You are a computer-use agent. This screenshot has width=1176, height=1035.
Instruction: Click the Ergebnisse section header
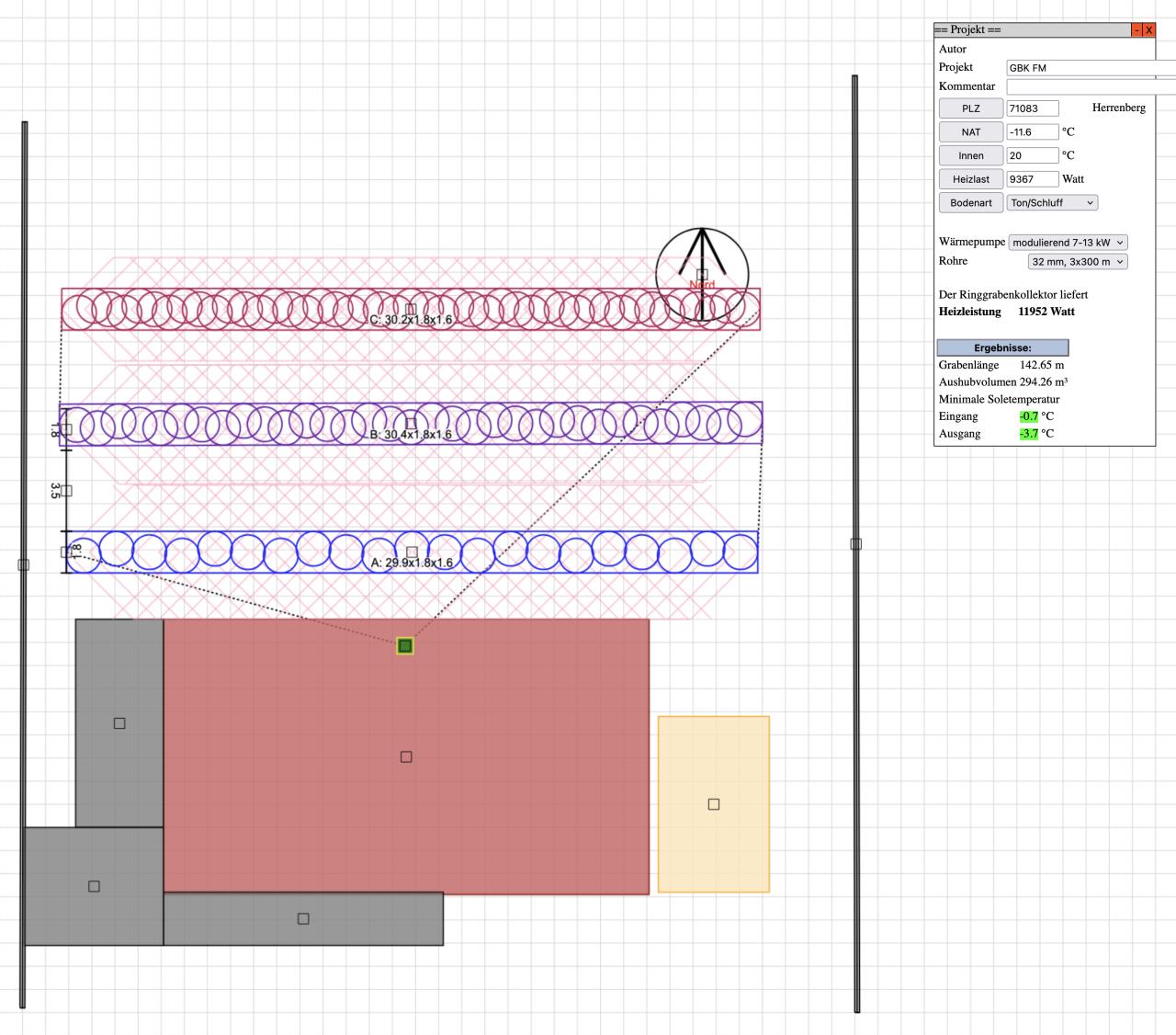1002,348
